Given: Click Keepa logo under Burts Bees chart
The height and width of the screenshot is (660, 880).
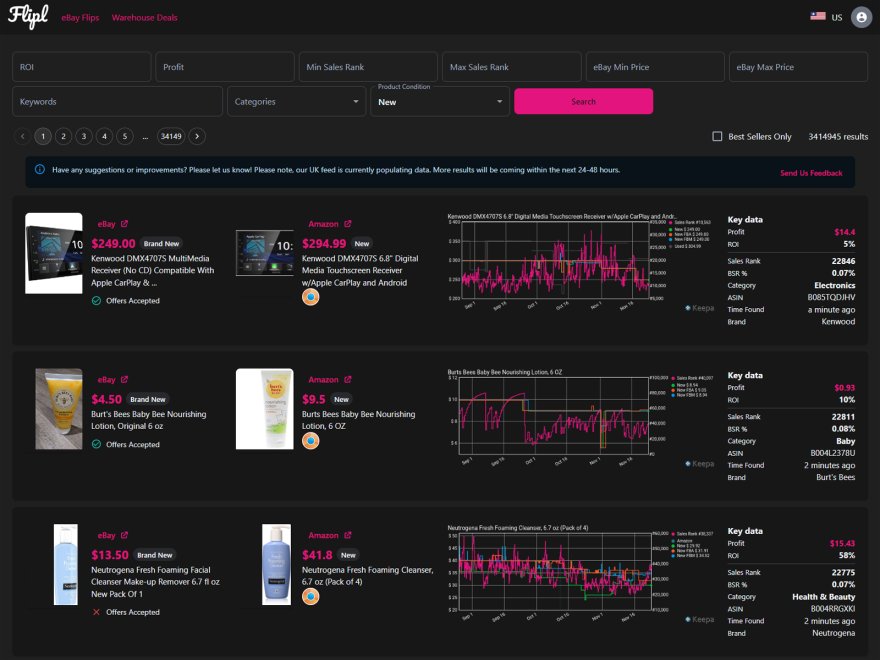Looking at the screenshot, I should coord(699,464).
